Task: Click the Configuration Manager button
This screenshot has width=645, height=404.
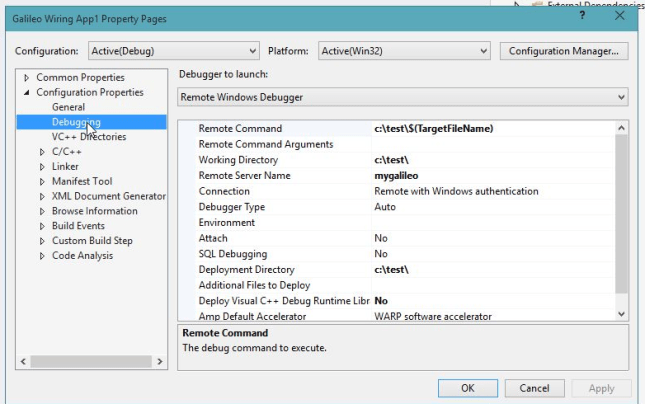Action: [563, 51]
